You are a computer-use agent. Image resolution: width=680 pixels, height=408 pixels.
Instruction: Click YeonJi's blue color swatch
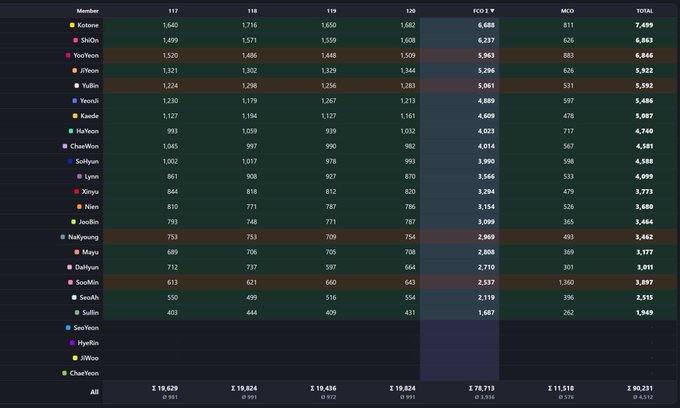click(x=75, y=101)
